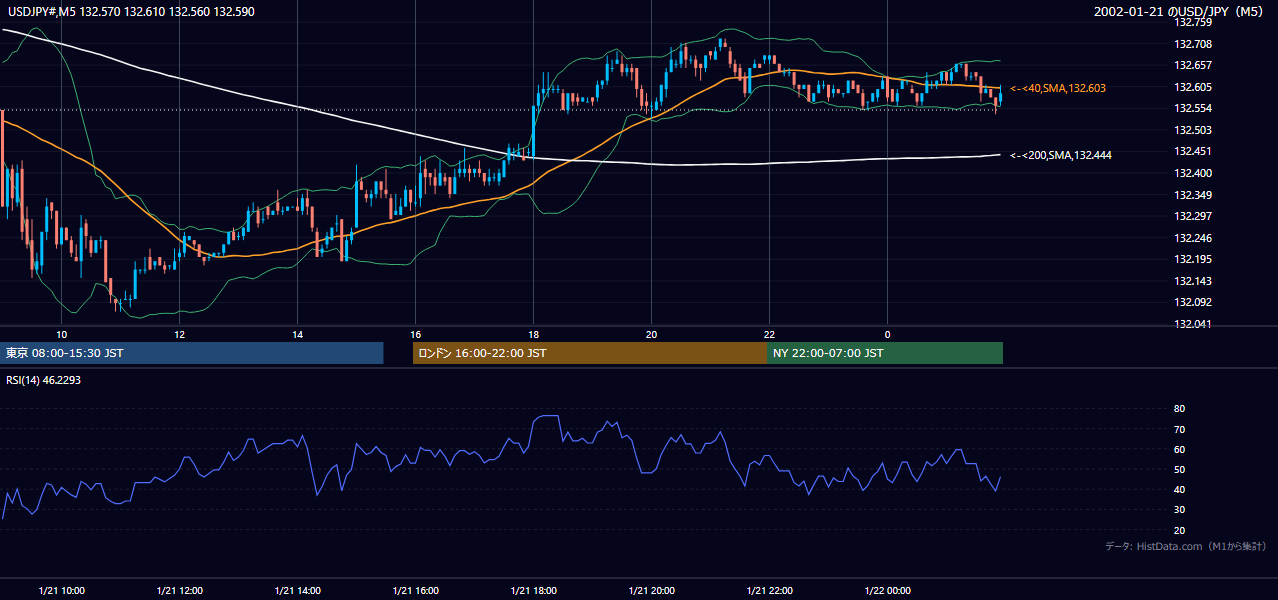The height and width of the screenshot is (600, 1278).
Task: Click RSI axis level 70
Action: [x=1180, y=429]
